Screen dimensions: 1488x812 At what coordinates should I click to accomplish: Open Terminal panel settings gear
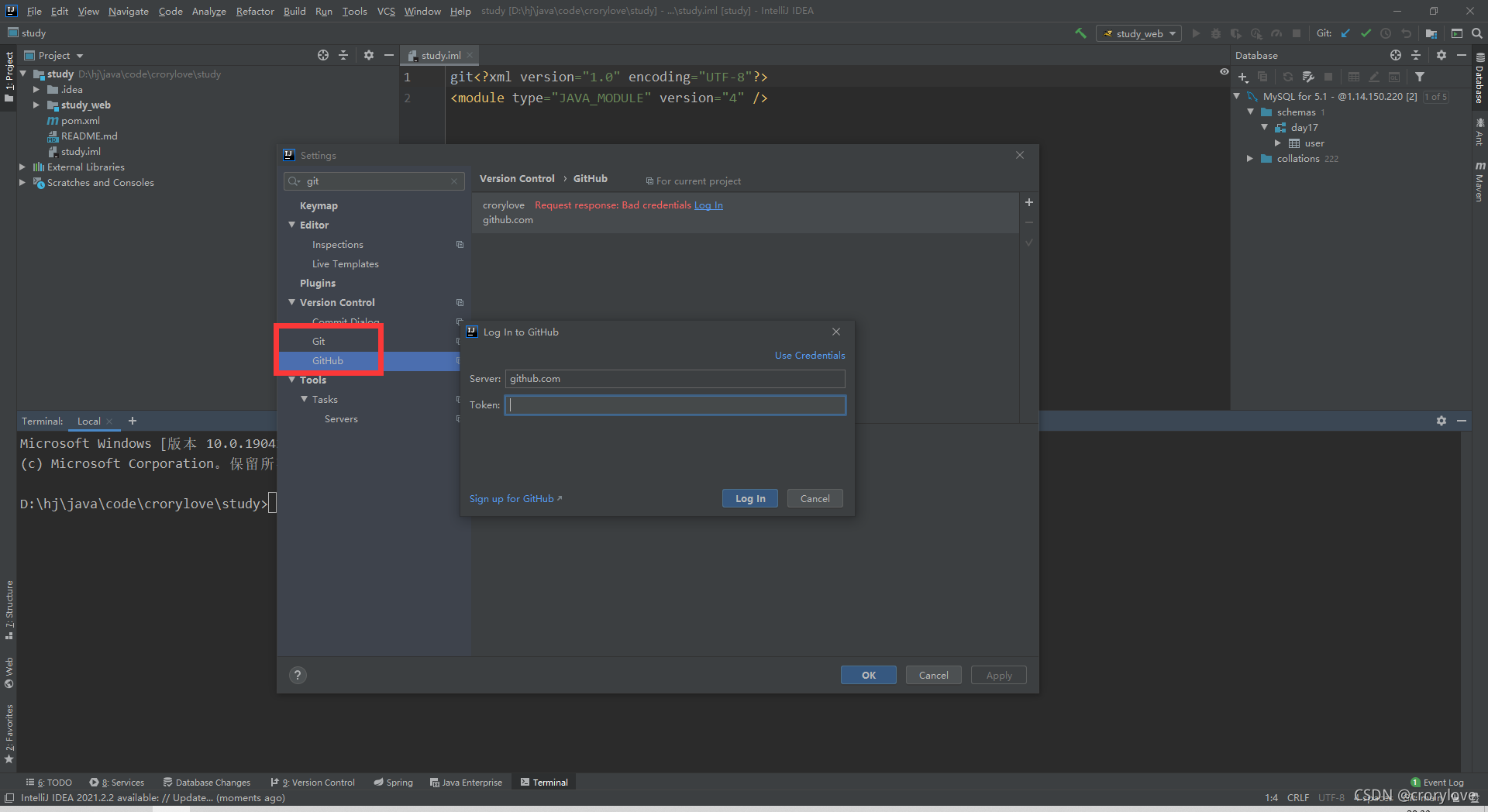(1441, 421)
